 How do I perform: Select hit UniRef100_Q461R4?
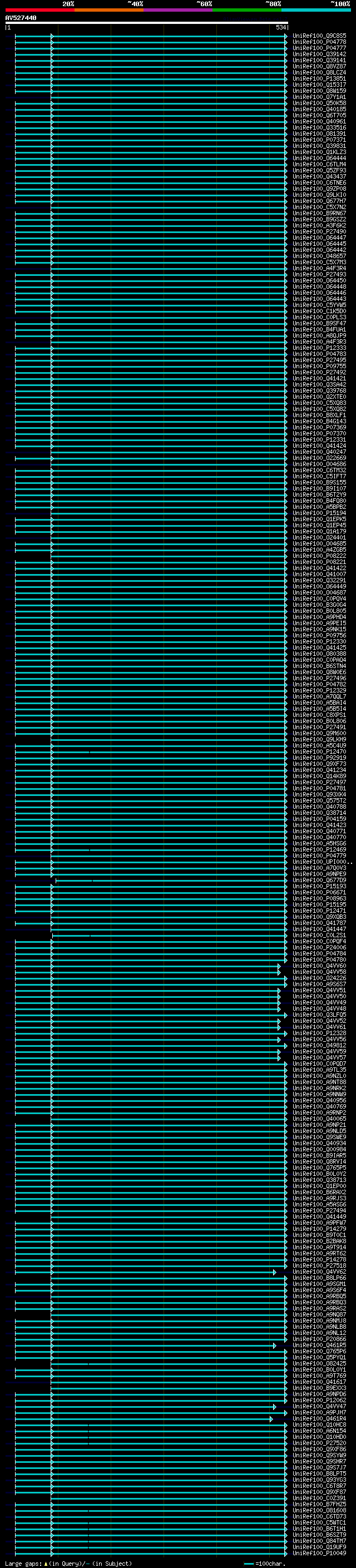click(319, 1419)
